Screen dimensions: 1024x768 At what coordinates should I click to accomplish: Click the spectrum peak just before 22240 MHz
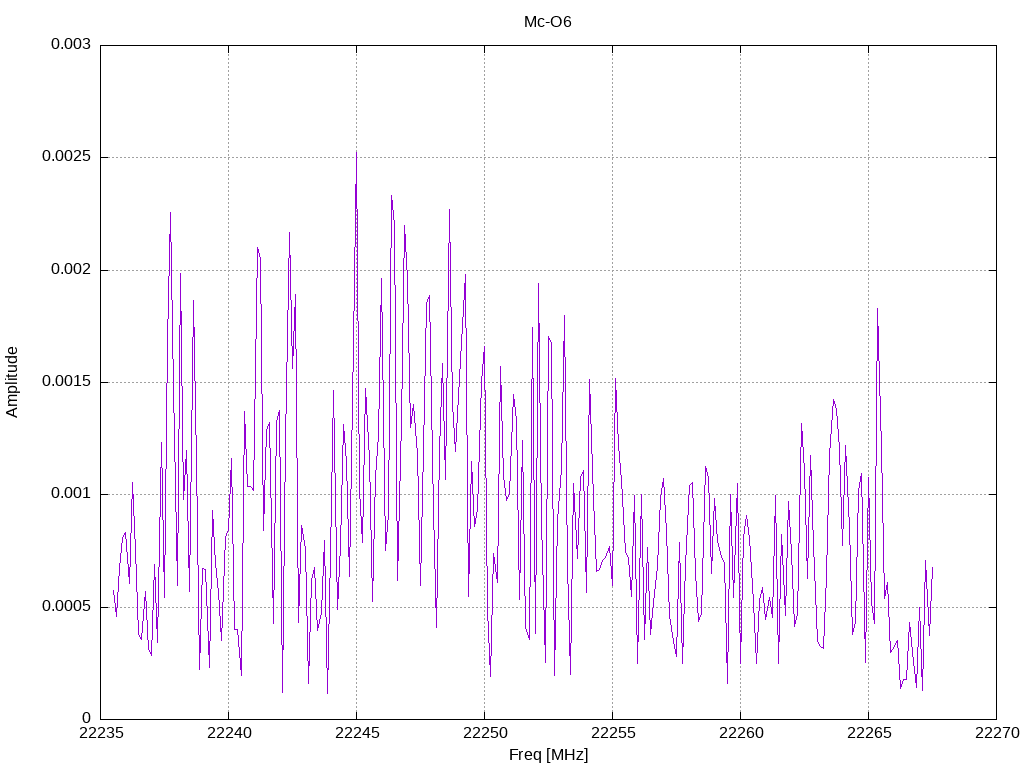(212, 511)
